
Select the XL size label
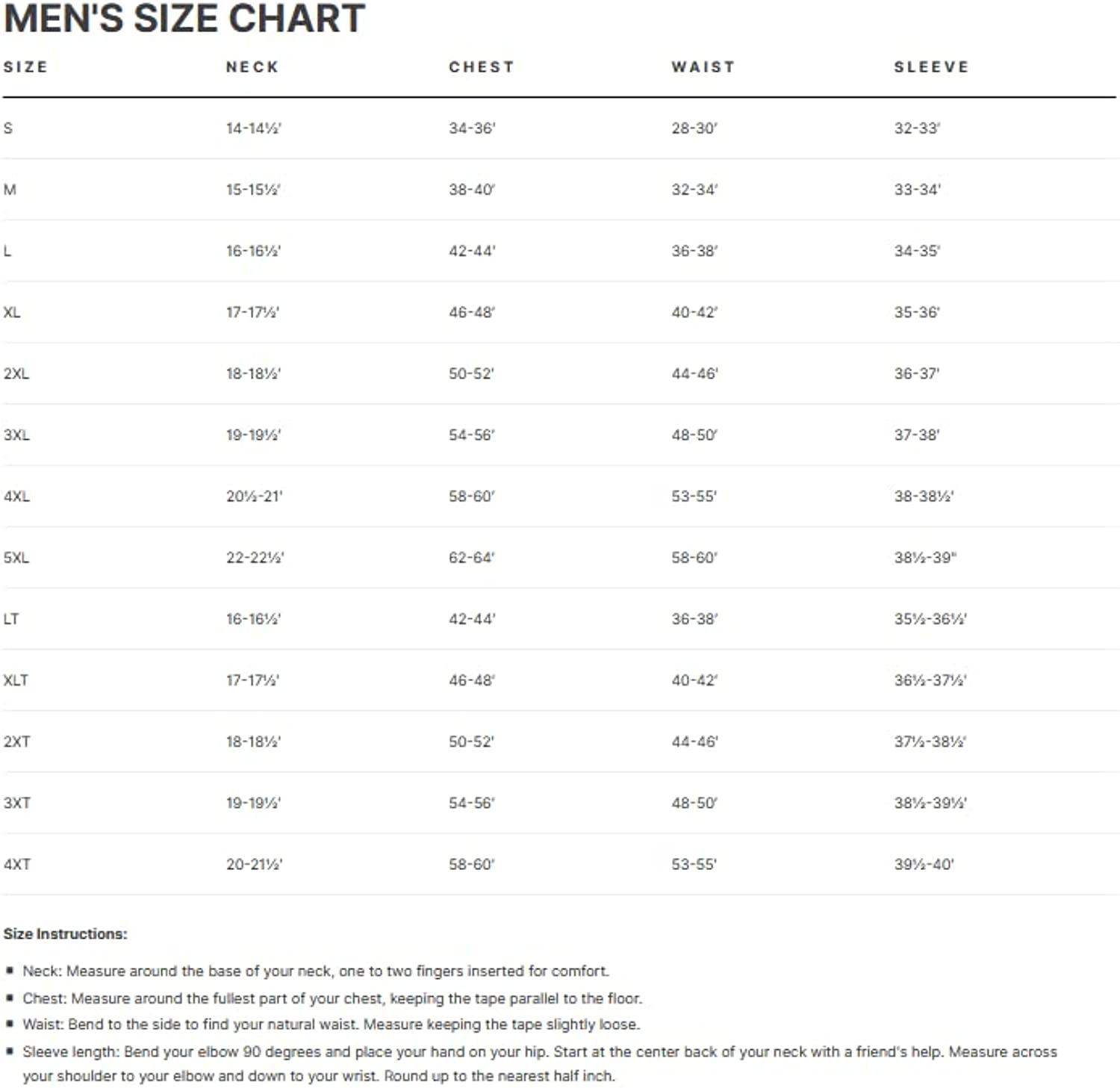pyautogui.click(x=12, y=312)
